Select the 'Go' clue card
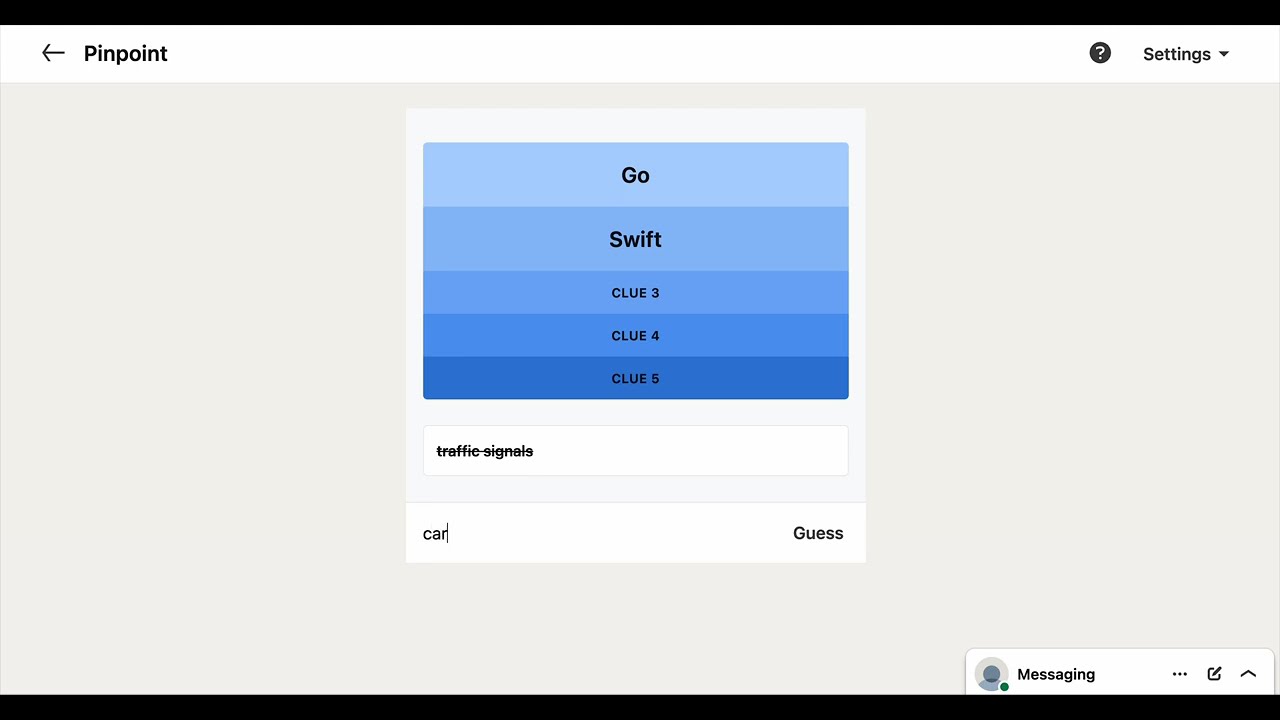This screenshot has width=1280, height=720. click(x=636, y=175)
